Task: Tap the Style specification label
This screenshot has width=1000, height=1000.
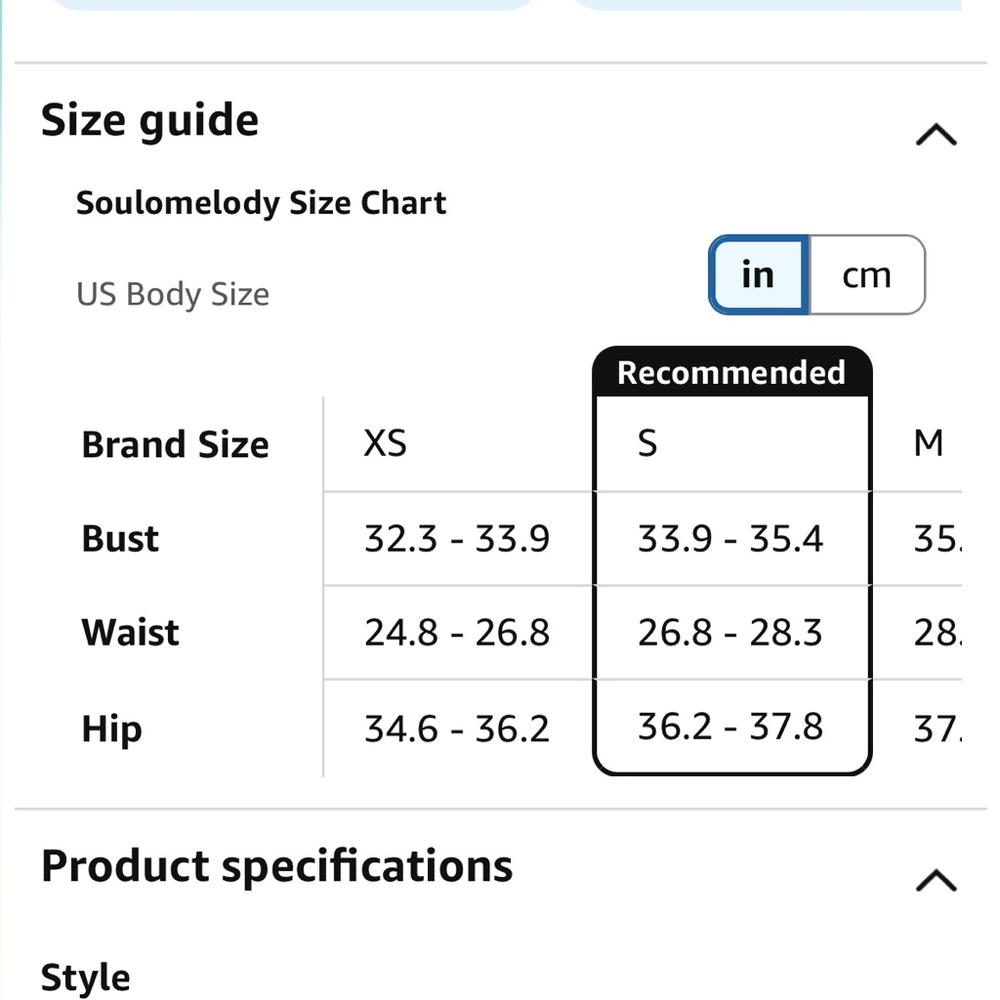Action: (85, 977)
